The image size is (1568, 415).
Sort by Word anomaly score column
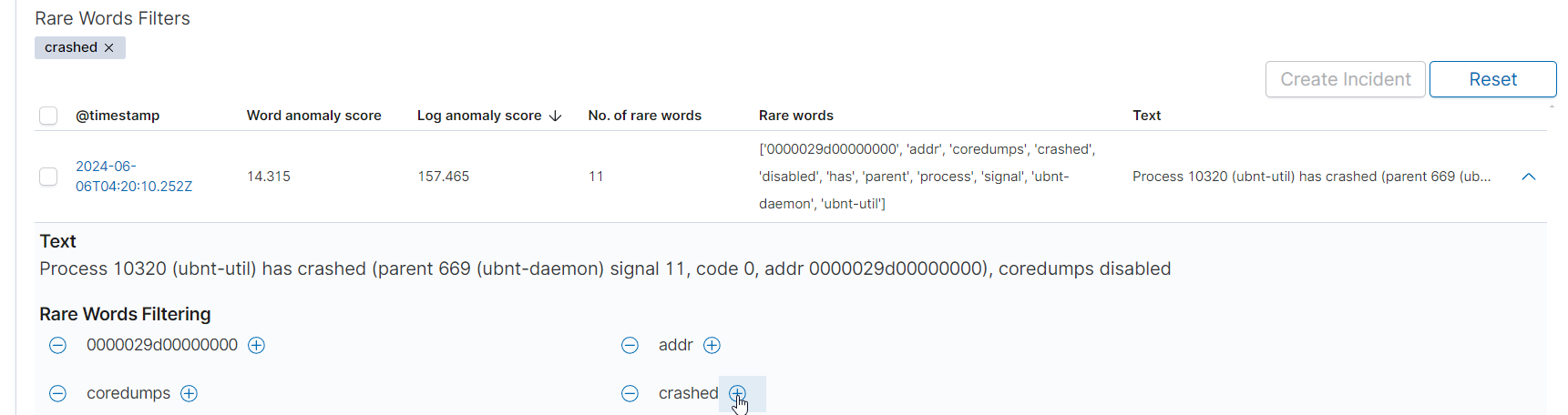coord(313,116)
